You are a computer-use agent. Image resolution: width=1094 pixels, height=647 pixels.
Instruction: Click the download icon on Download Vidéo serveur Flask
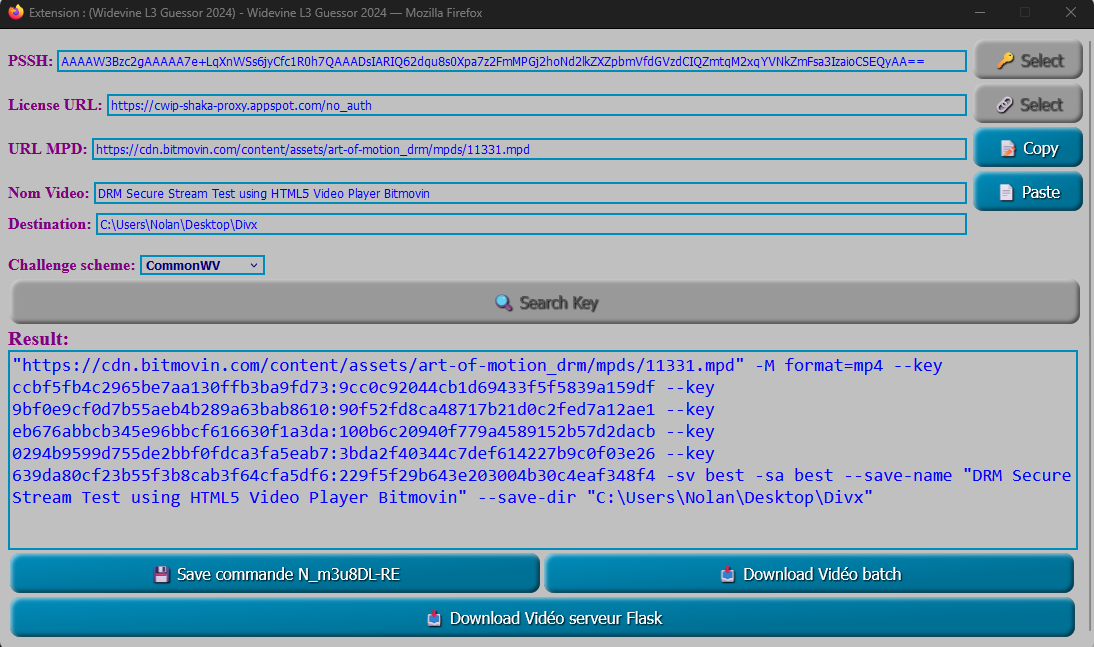pyautogui.click(x=434, y=618)
